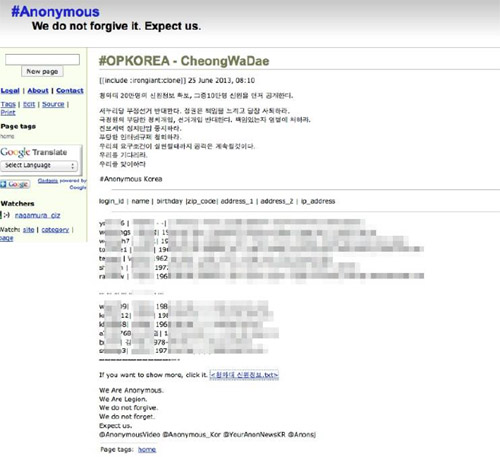The image size is (500, 457).
Task: Click the home page tag link at bottom
Action: point(147,450)
